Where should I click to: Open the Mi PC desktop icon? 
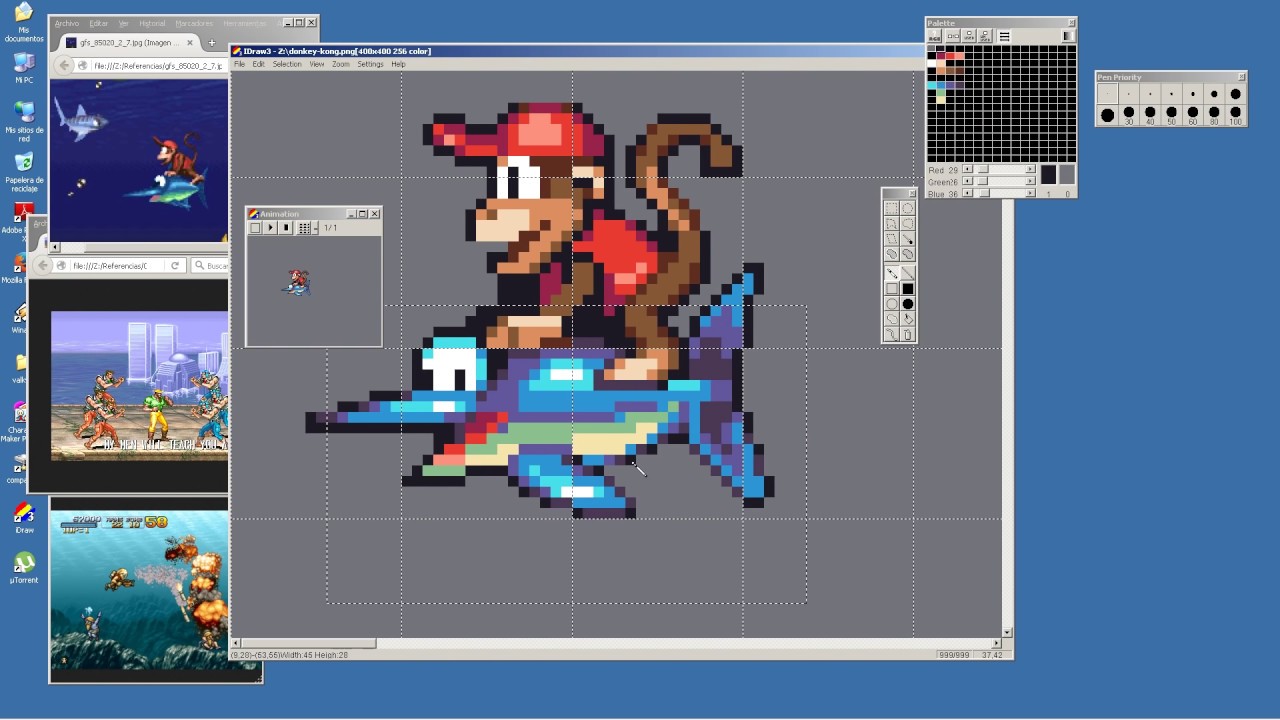pyautogui.click(x=24, y=68)
